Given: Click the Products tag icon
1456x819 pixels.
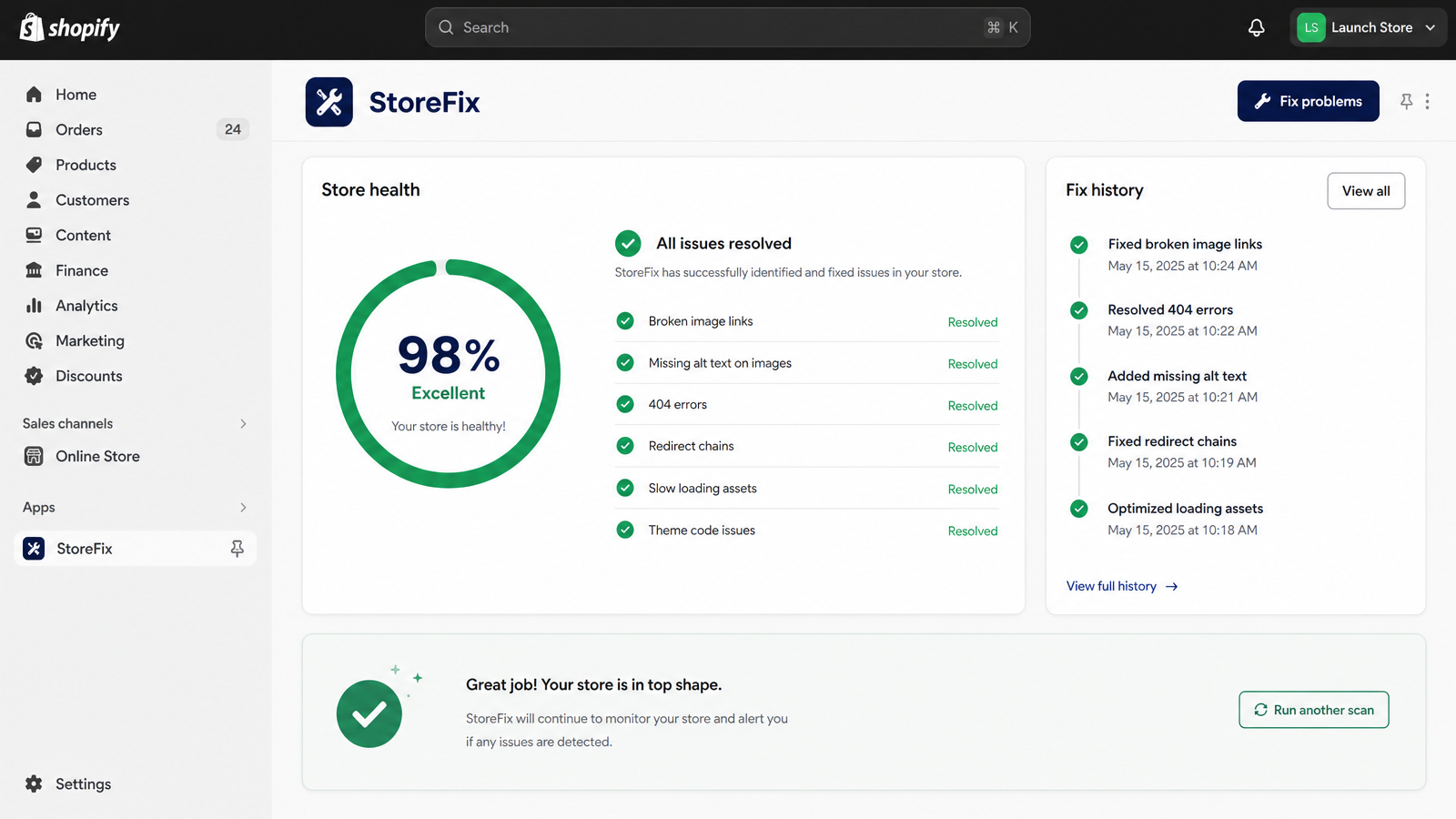Looking at the screenshot, I should [34, 165].
